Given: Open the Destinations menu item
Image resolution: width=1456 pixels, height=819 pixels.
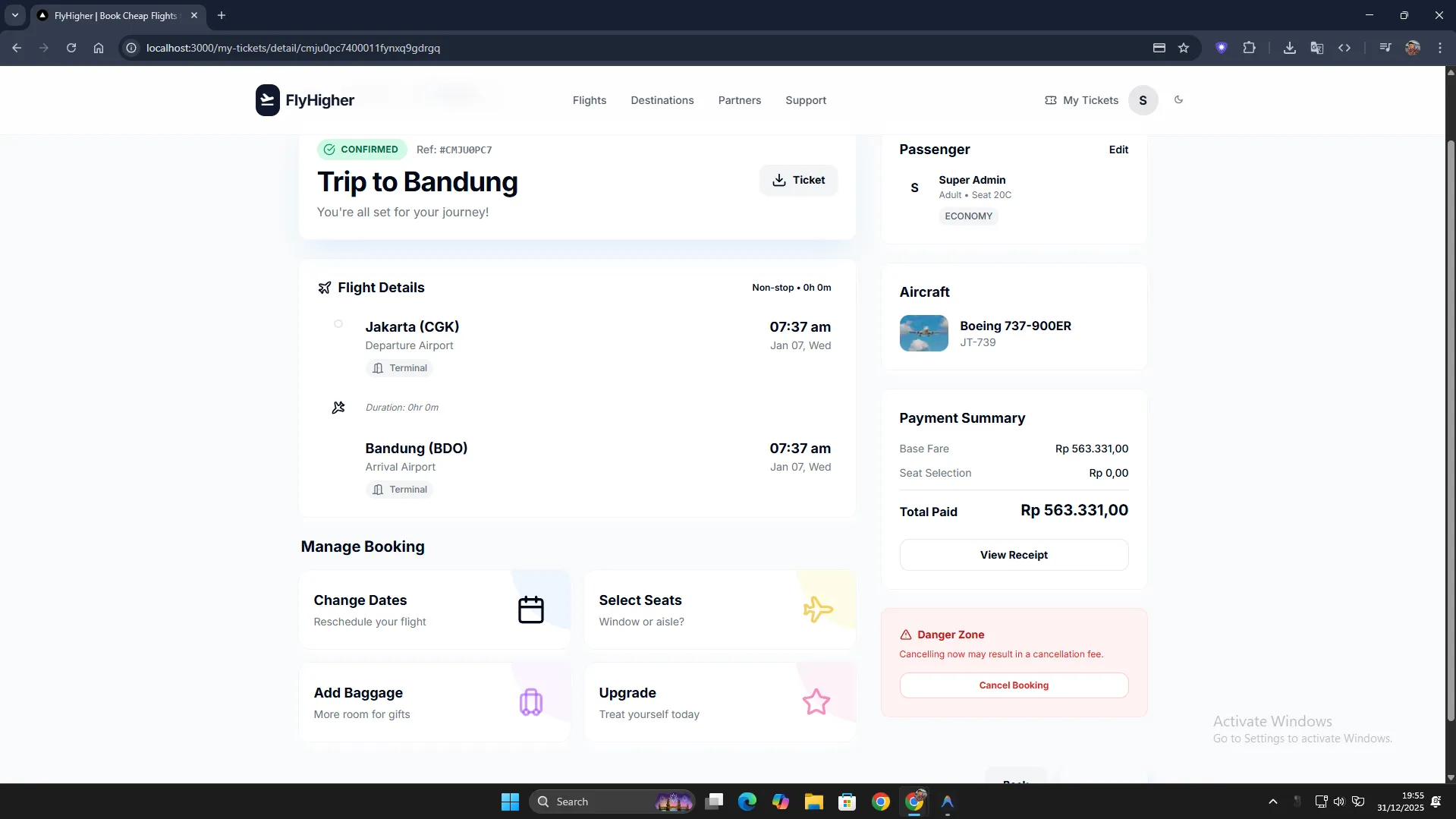Looking at the screenshot, I should [662, 100].
